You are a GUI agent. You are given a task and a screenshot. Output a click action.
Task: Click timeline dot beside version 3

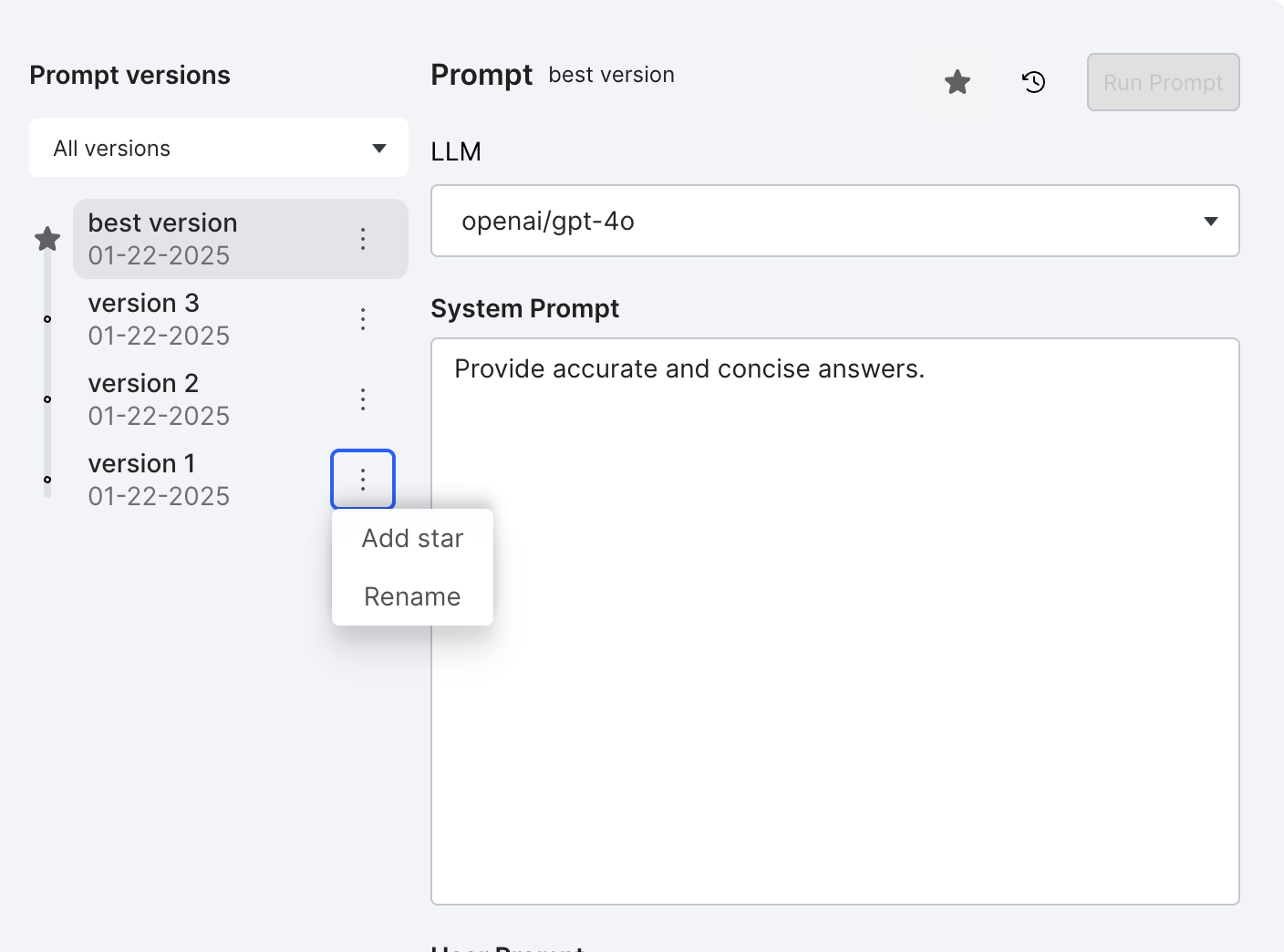click(x=47, y=319)
